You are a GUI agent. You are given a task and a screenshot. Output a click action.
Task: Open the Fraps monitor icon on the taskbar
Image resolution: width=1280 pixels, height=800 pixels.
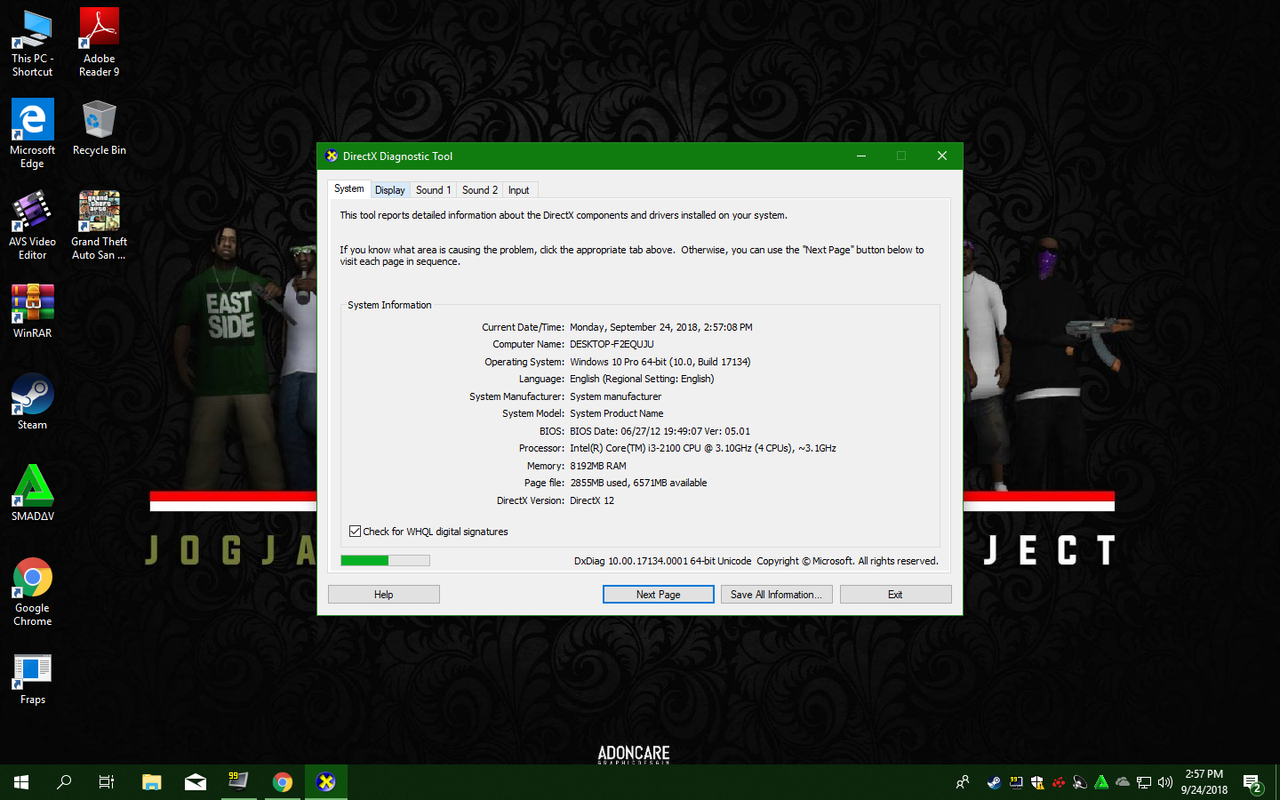pyautogui.click(x=238, y=782)
